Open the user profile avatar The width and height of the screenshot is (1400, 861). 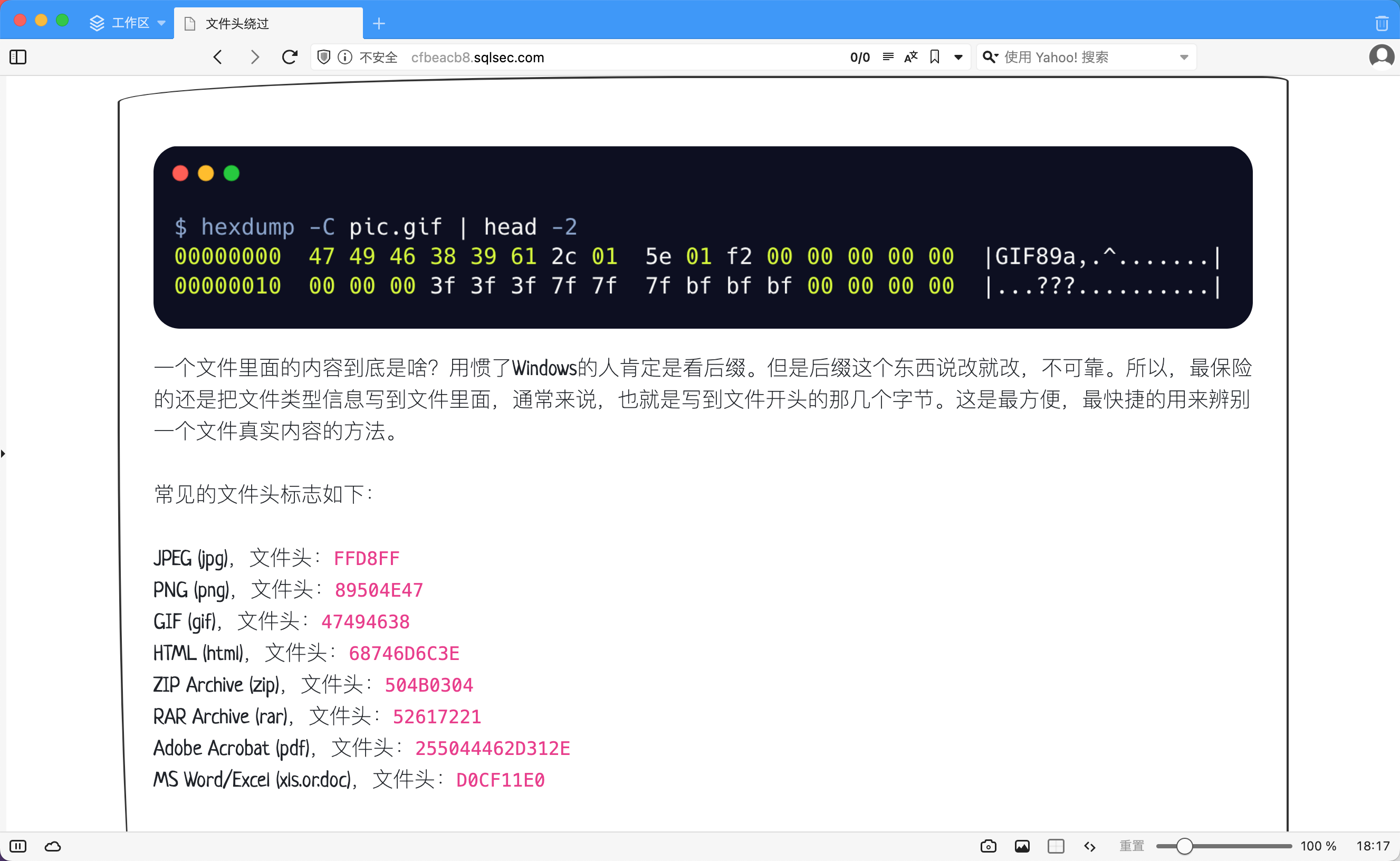click(x=1382, y=57)
